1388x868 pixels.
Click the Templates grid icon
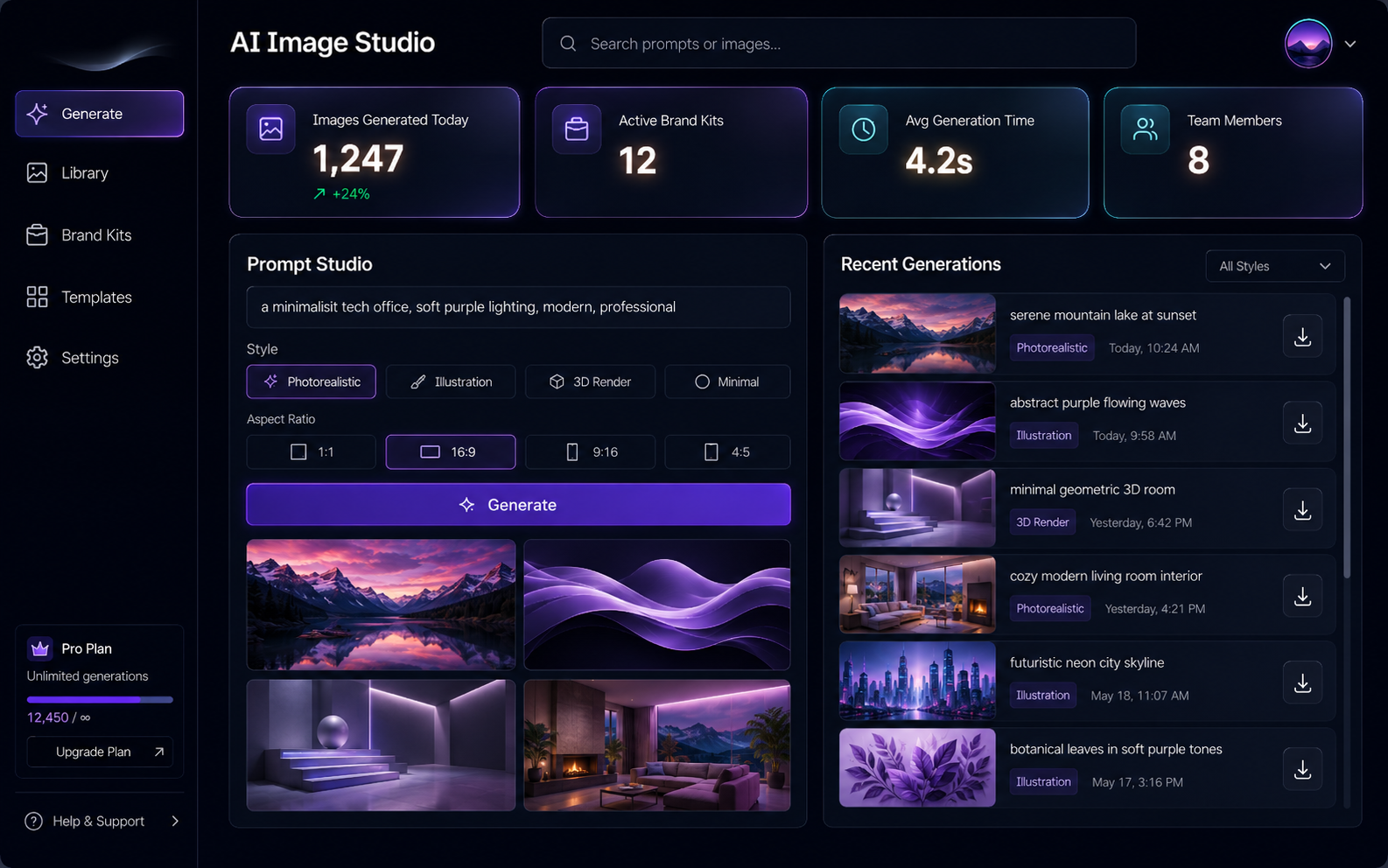coord(37,297)
